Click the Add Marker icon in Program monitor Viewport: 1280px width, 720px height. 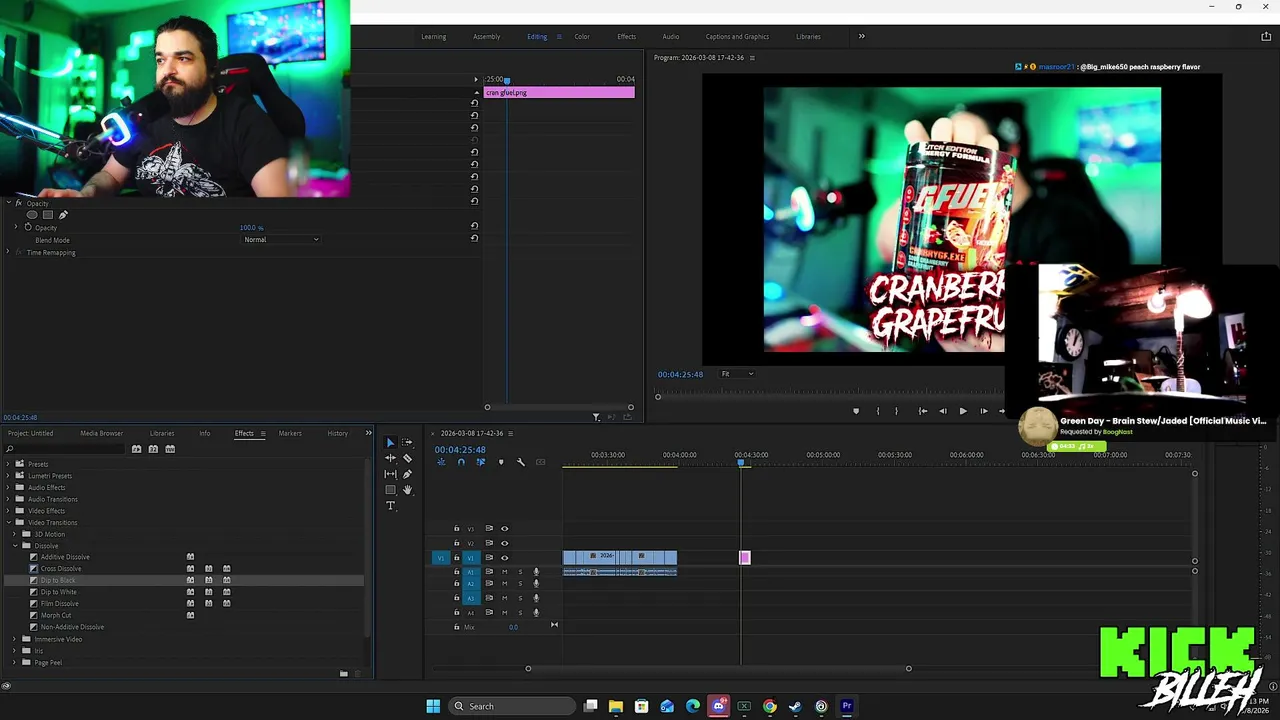point(855,411)
